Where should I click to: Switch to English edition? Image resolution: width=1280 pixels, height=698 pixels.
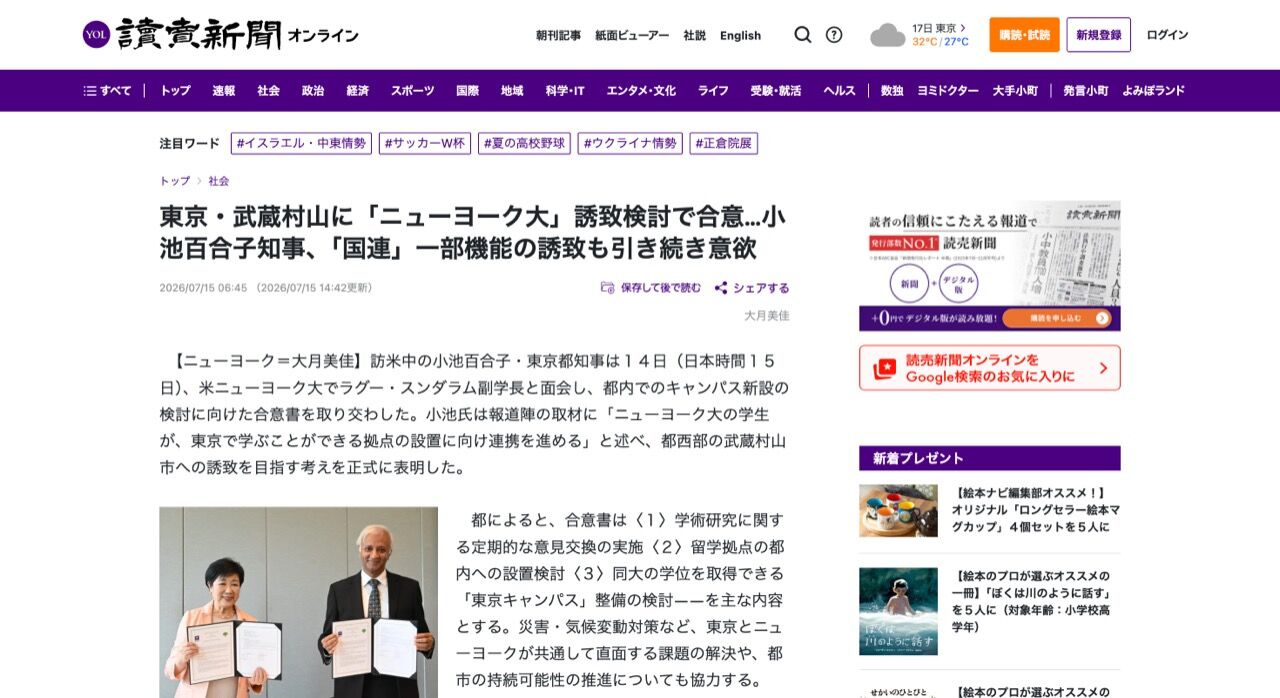click(x=740, y=35)
